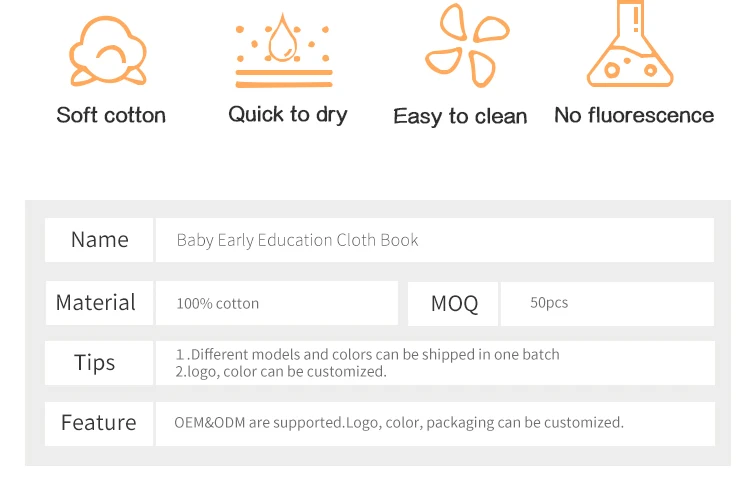The height and width of the screenshot is (500, 750).
Task: Click the Tips header cell
Action: click(95, 363)
